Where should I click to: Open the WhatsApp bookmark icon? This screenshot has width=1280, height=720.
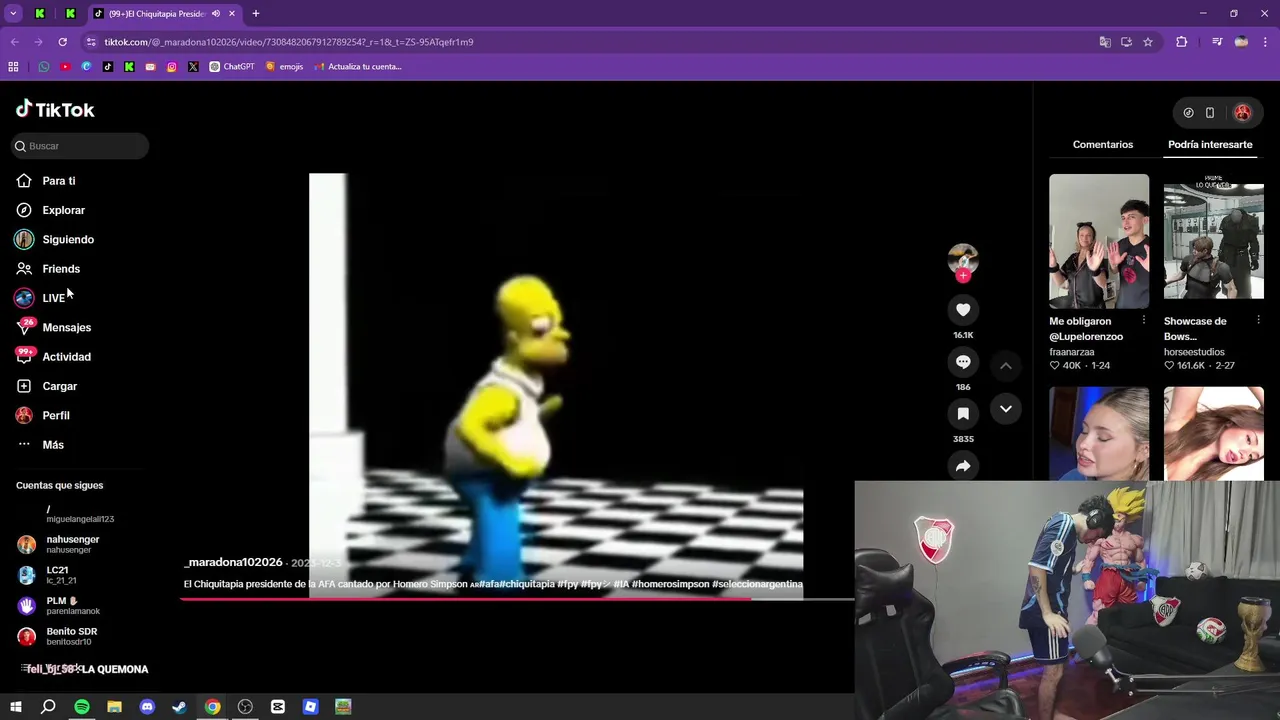(44, 67)
